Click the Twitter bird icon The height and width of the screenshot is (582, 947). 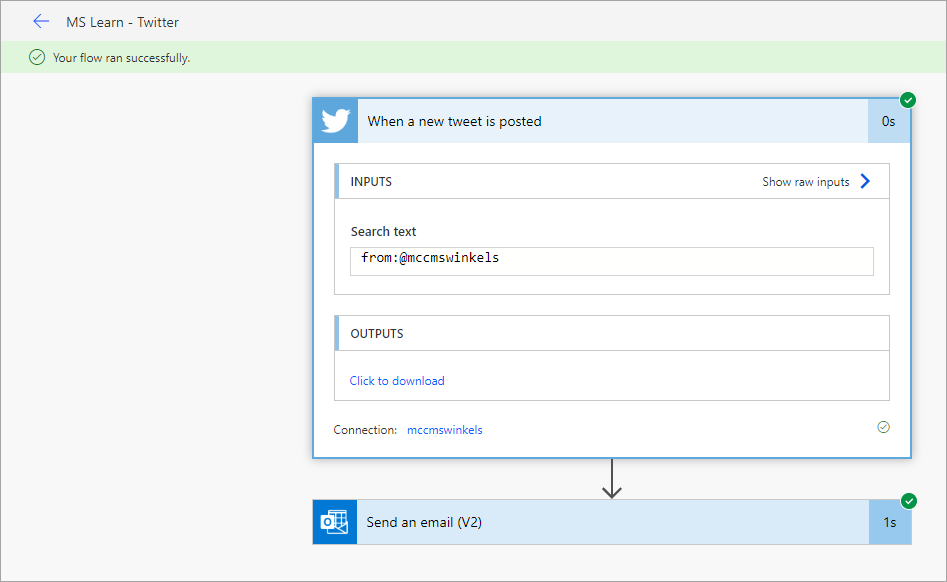(x=335, y=121)
